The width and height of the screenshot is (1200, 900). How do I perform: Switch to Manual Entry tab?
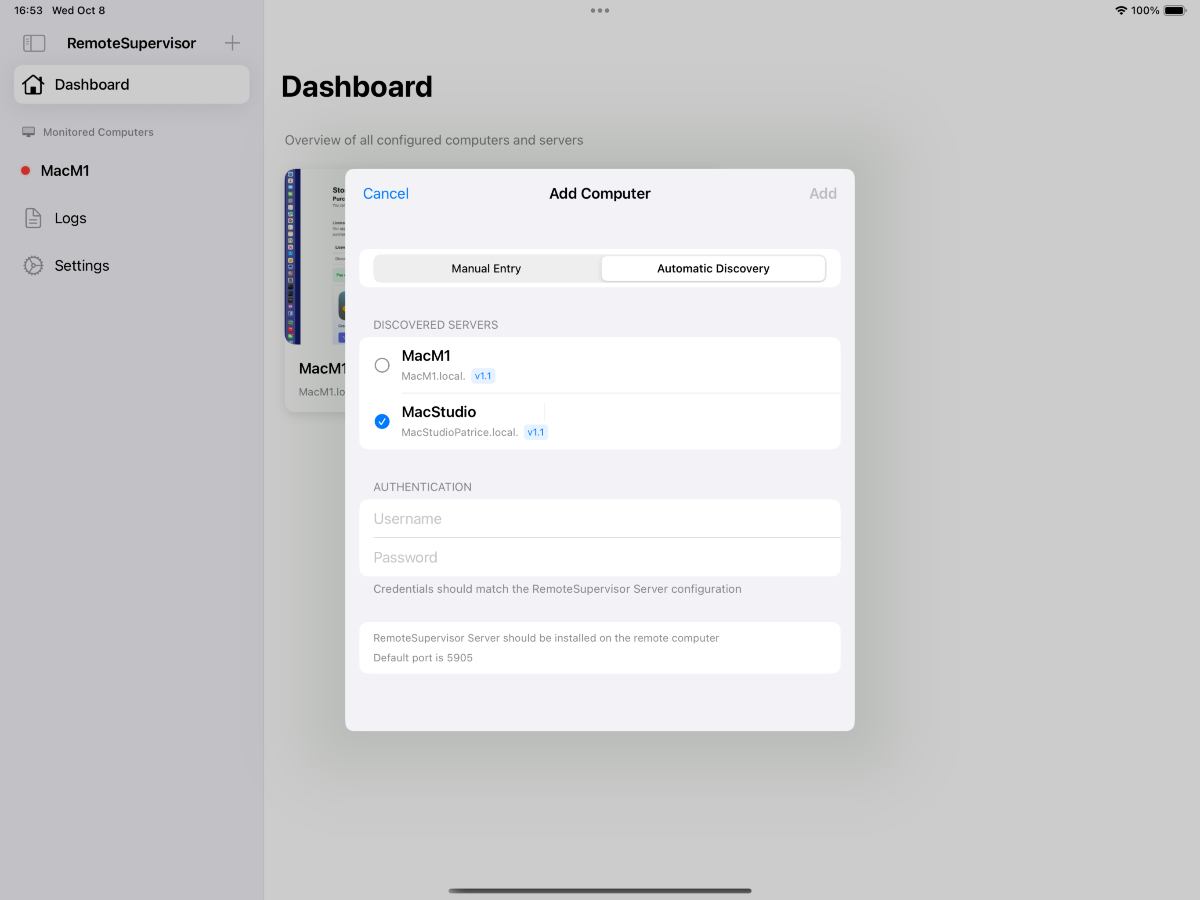pyautogui.click(x=486, y=269)
